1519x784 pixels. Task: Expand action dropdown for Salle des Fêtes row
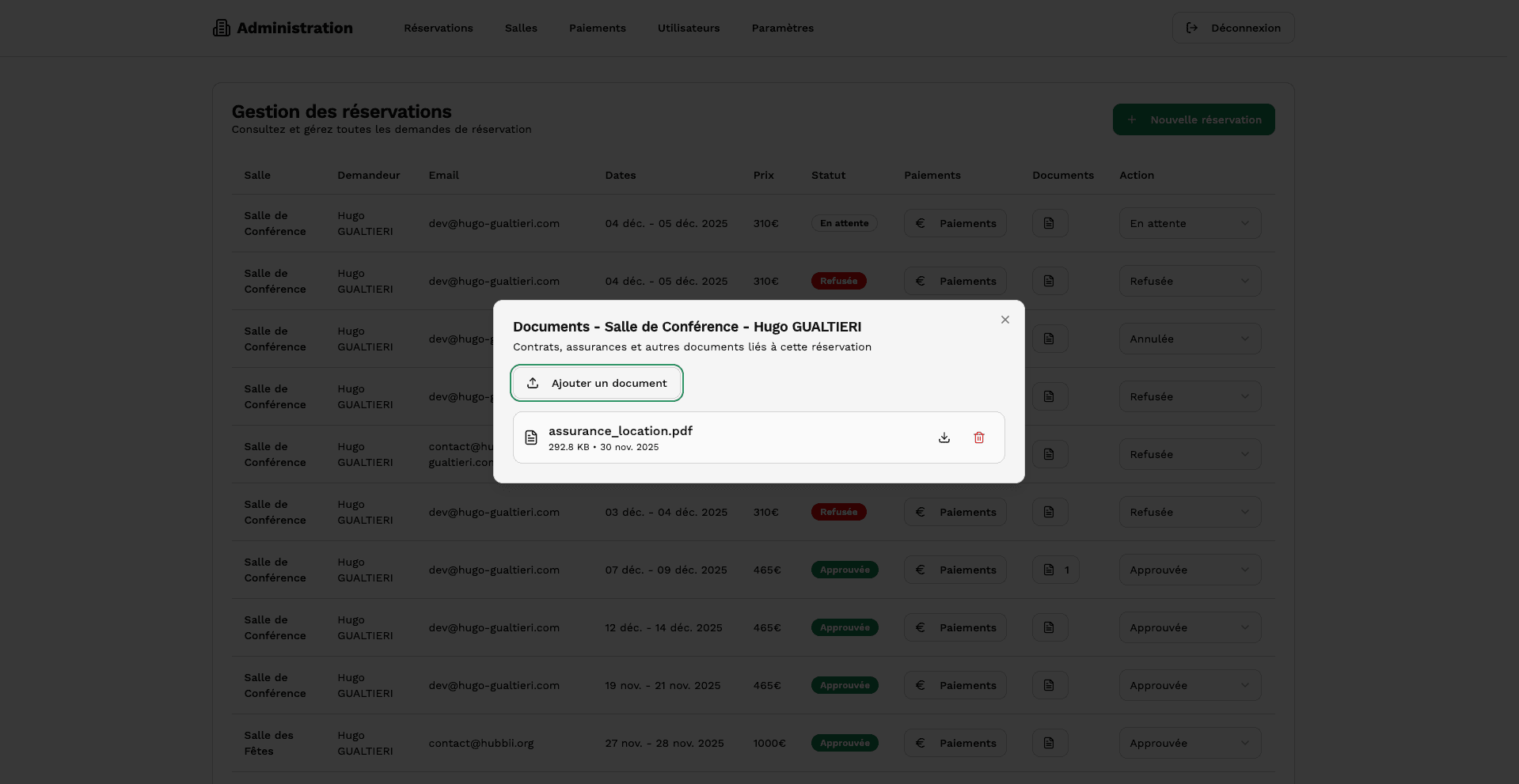(1189, 743)
